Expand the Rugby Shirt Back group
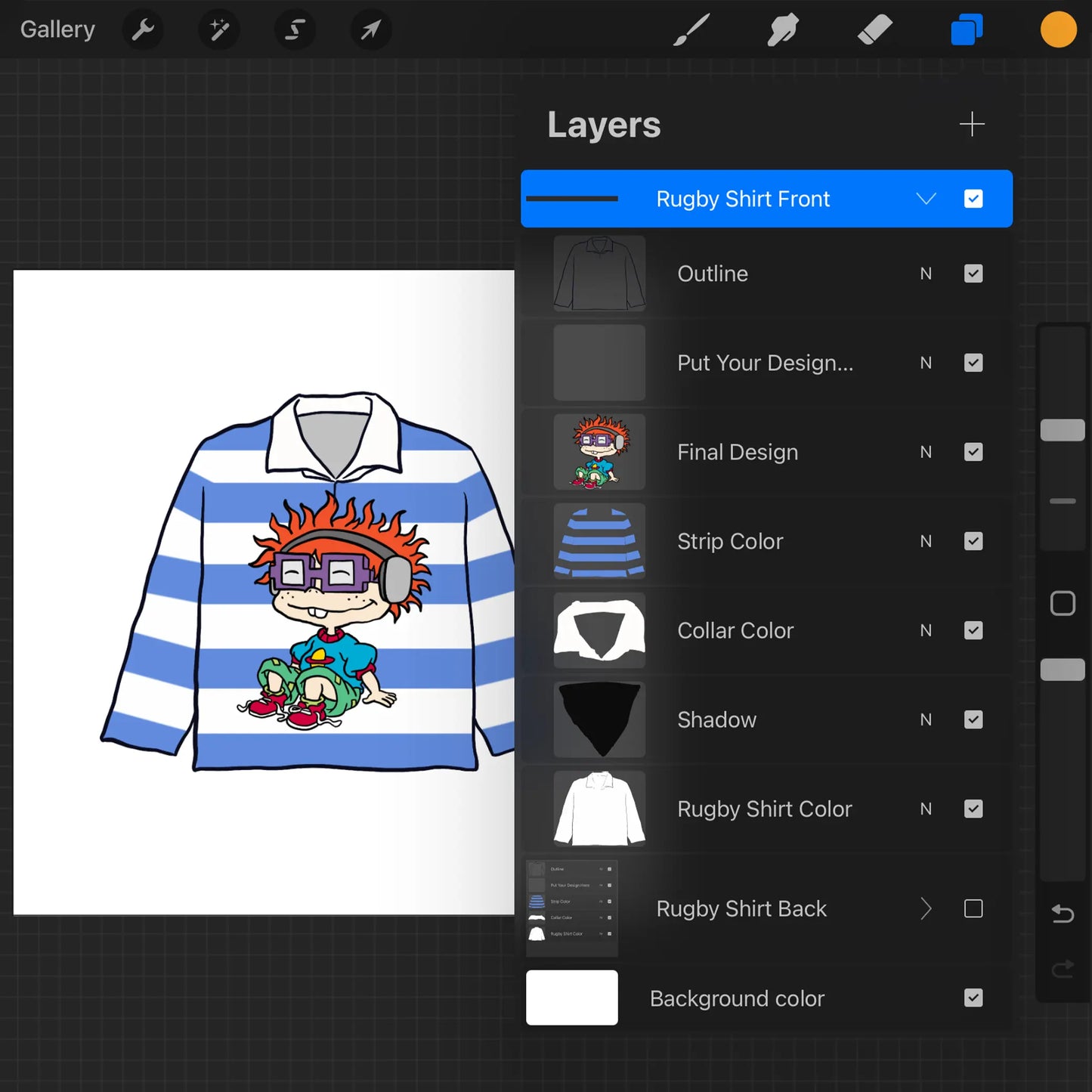1092x1092 pixels. point(926,908)
